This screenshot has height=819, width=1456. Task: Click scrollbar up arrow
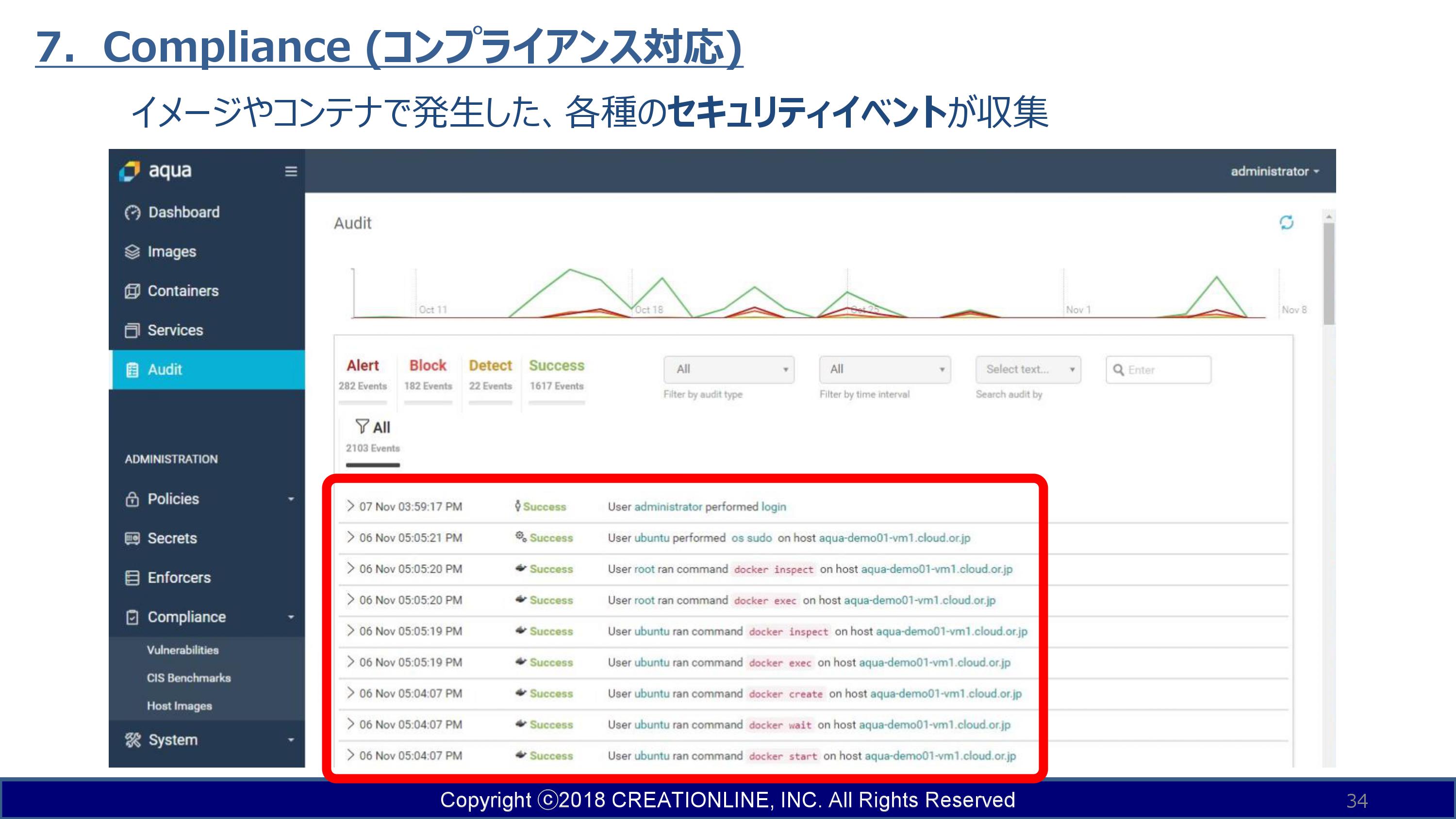coord(1329,216)
